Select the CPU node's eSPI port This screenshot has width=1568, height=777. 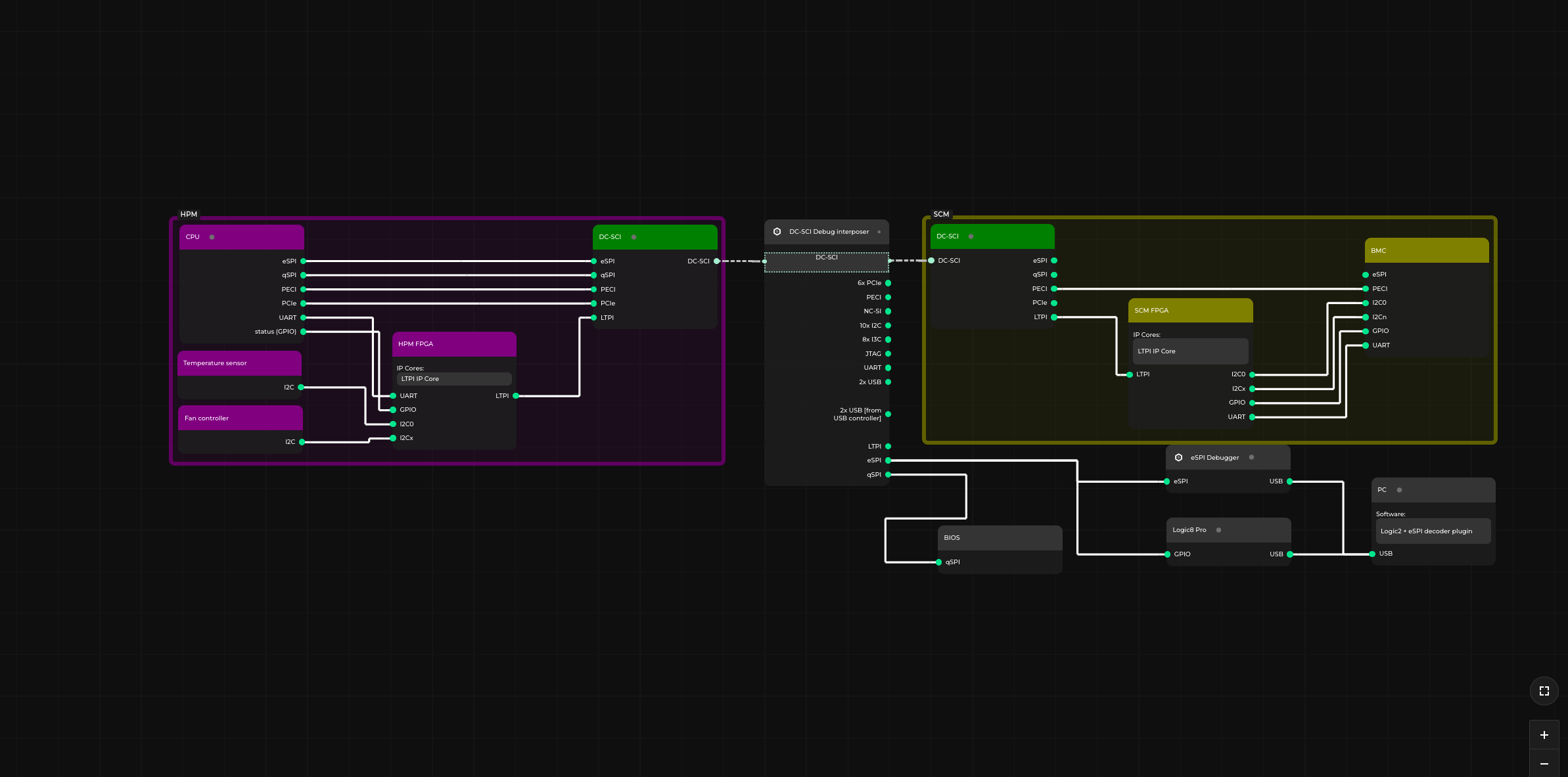tap(303, 261)
